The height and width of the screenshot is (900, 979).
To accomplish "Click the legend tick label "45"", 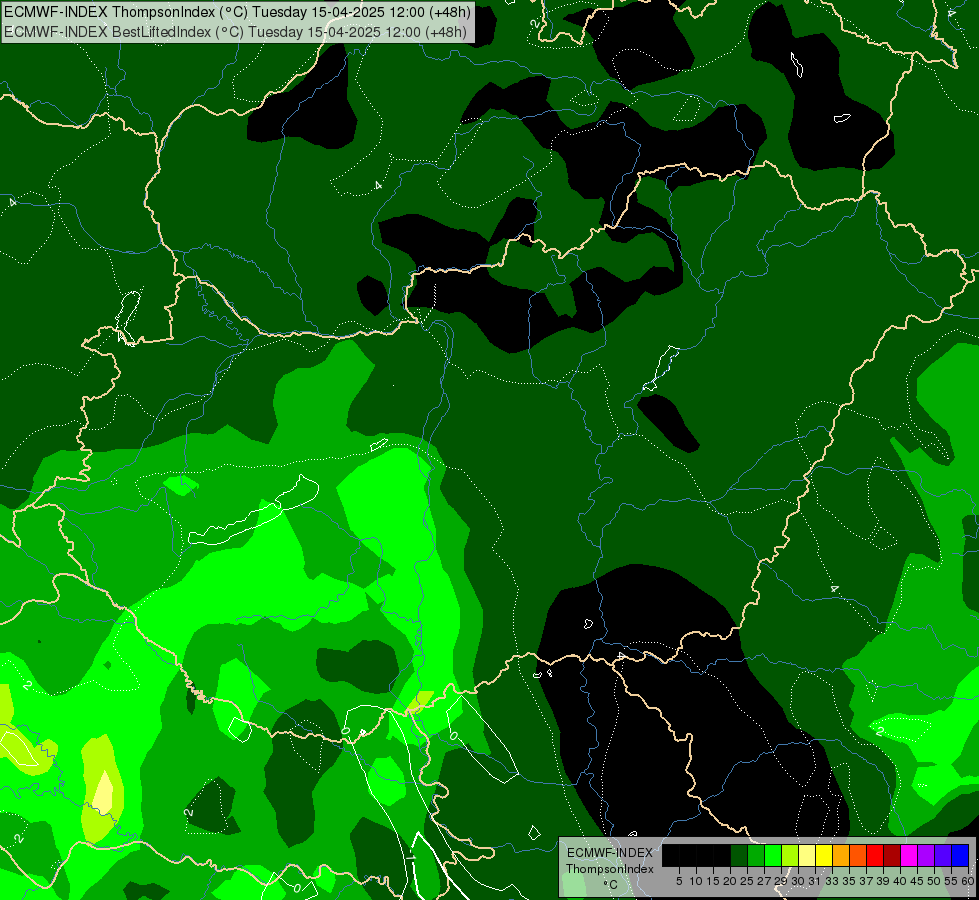I will point(918,881).
